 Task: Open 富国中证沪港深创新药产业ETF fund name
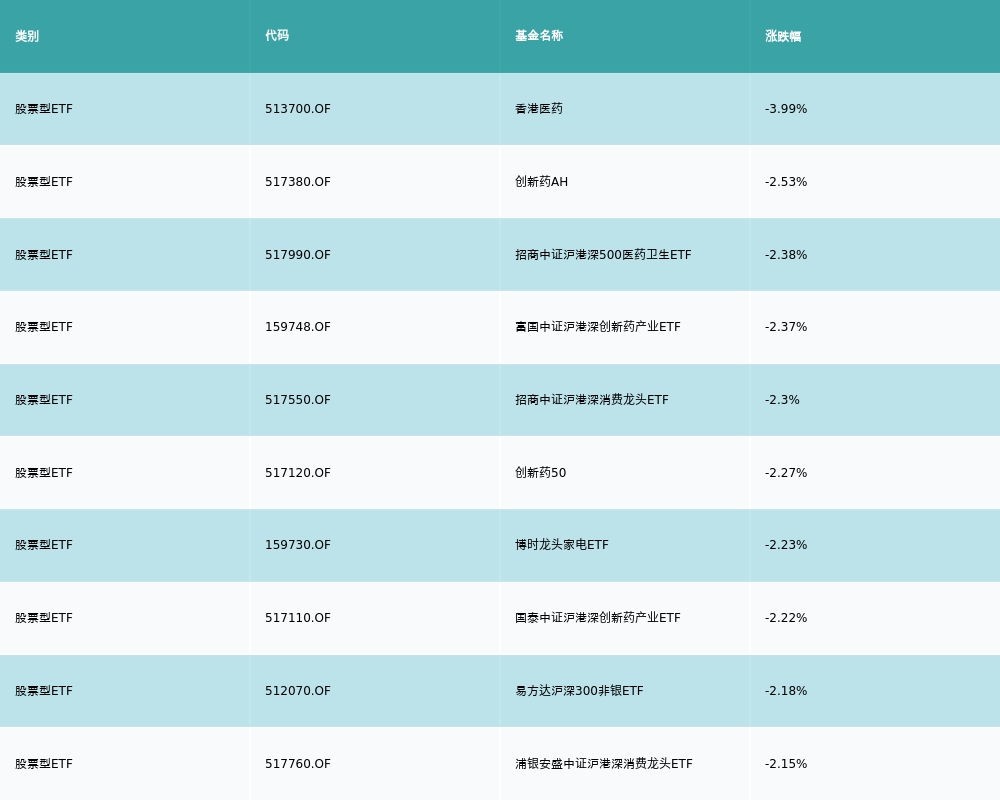[x=597, y=327]
